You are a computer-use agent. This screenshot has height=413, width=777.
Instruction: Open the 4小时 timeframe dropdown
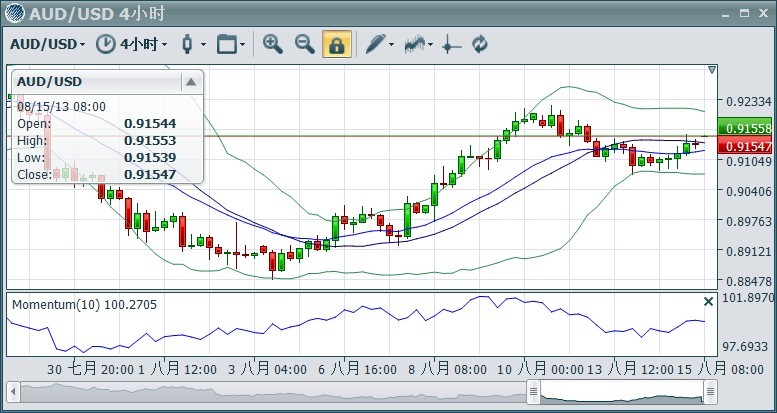coord(143,45)
